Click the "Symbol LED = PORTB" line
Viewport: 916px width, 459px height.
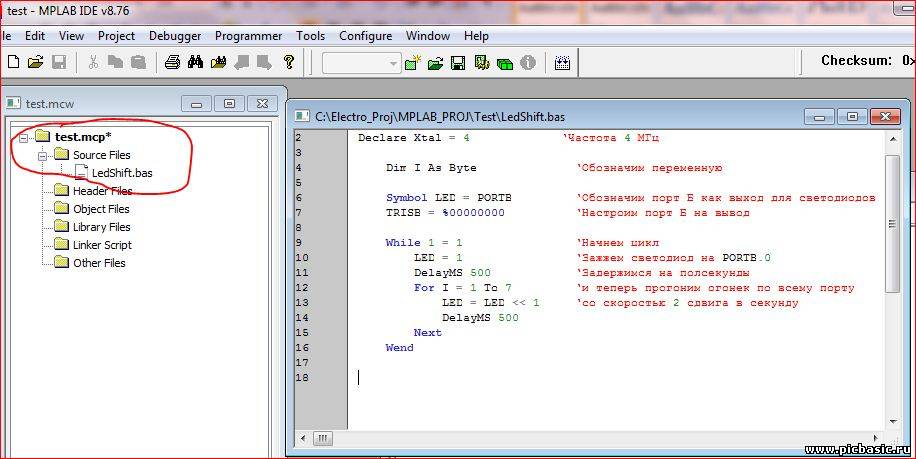click(x=449, y=198)
